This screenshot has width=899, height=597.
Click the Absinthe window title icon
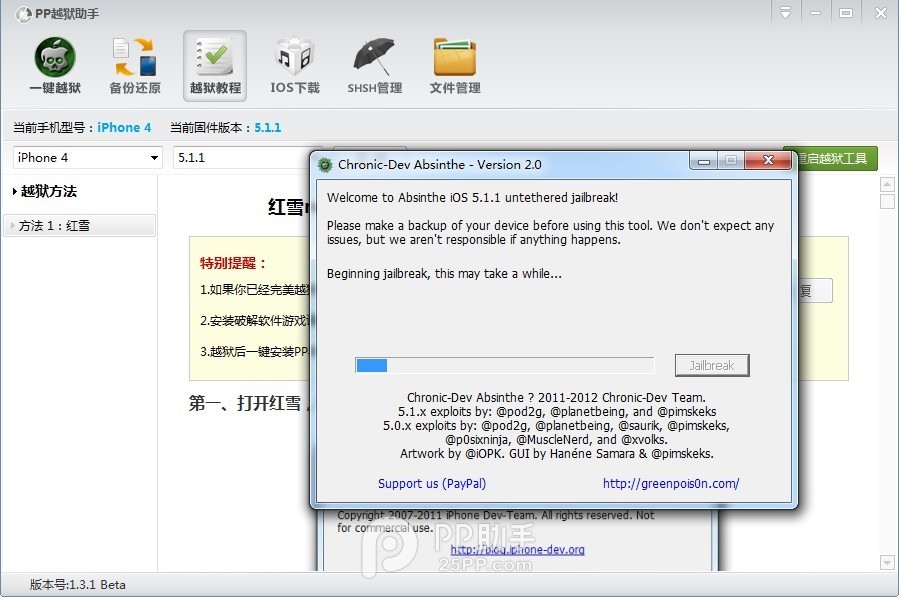[x=325, y=165]
